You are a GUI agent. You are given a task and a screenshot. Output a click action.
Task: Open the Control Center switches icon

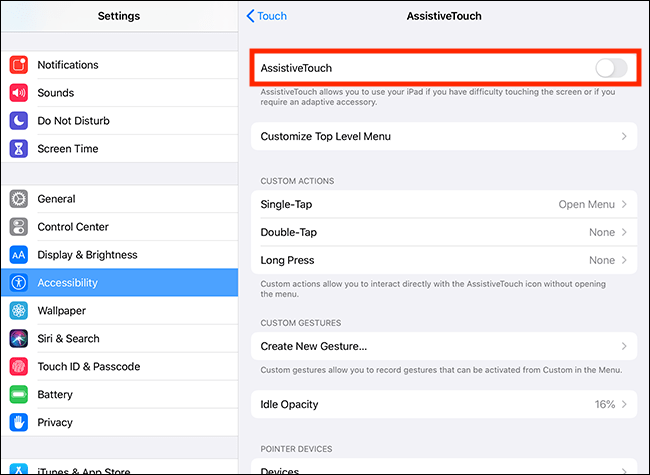pyautogui.click(x=19, y=227)
